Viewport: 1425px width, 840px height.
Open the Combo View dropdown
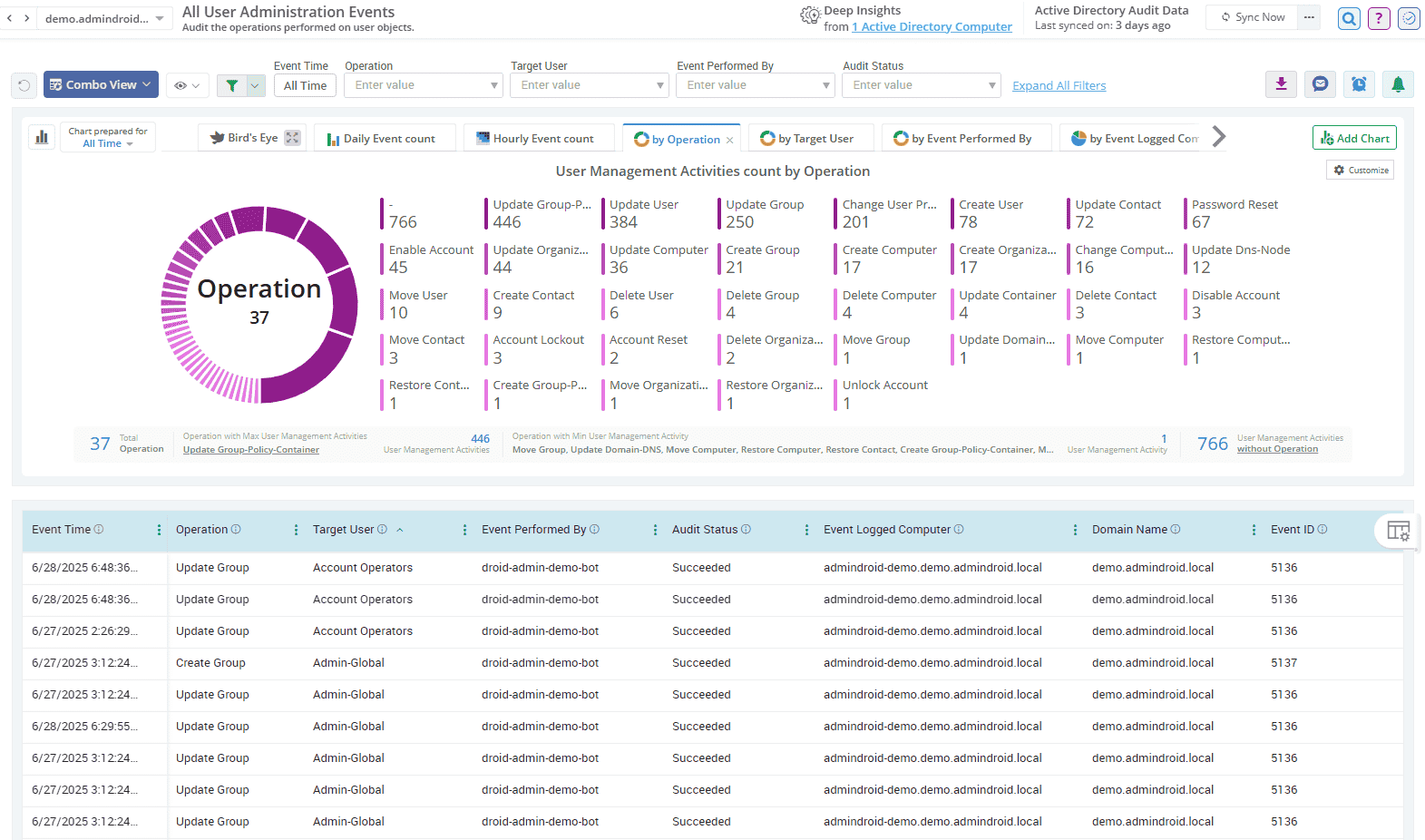coord(101,84)
